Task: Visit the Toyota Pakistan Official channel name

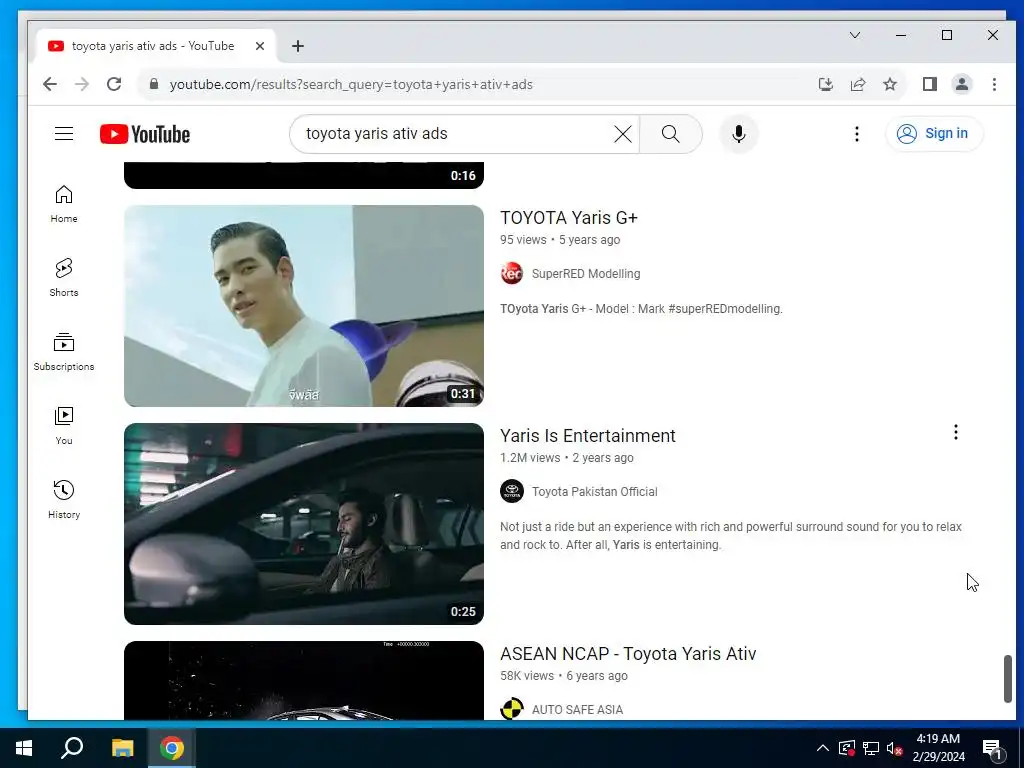Action: pyautogui.click(x=594, y=492)
